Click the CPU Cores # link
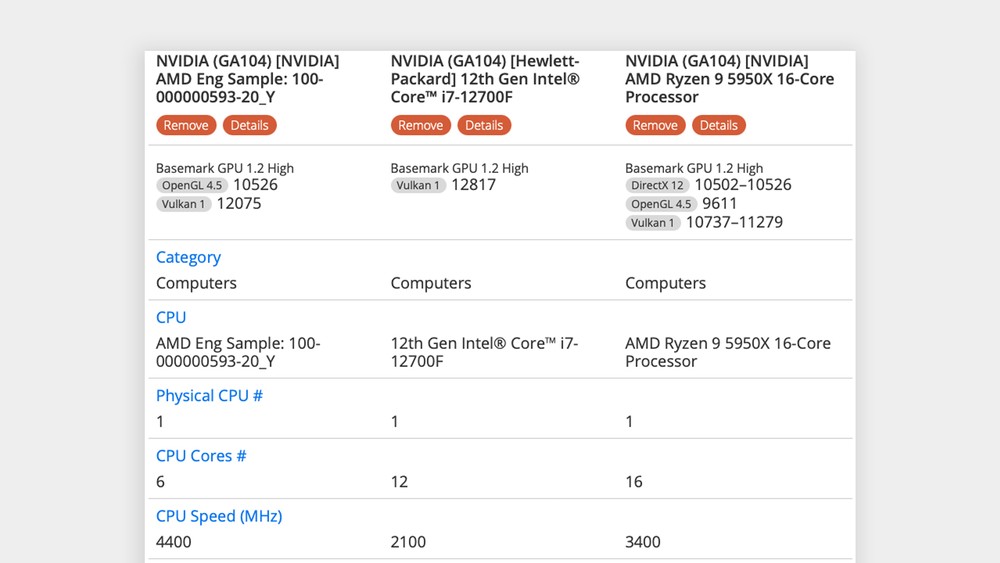This screenshot has height=563, width=1000. pos(201,456)
